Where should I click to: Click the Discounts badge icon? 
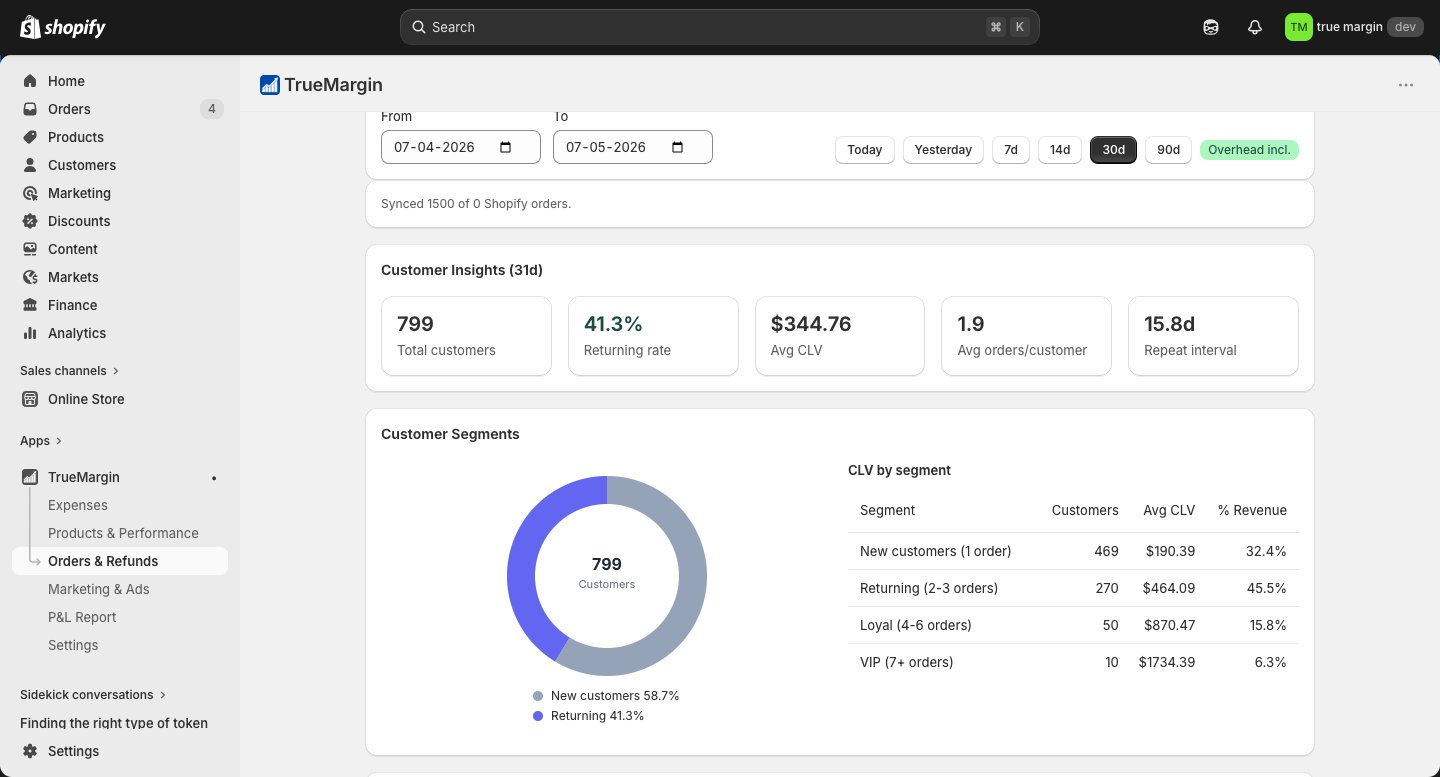click(x=30, y=221)
